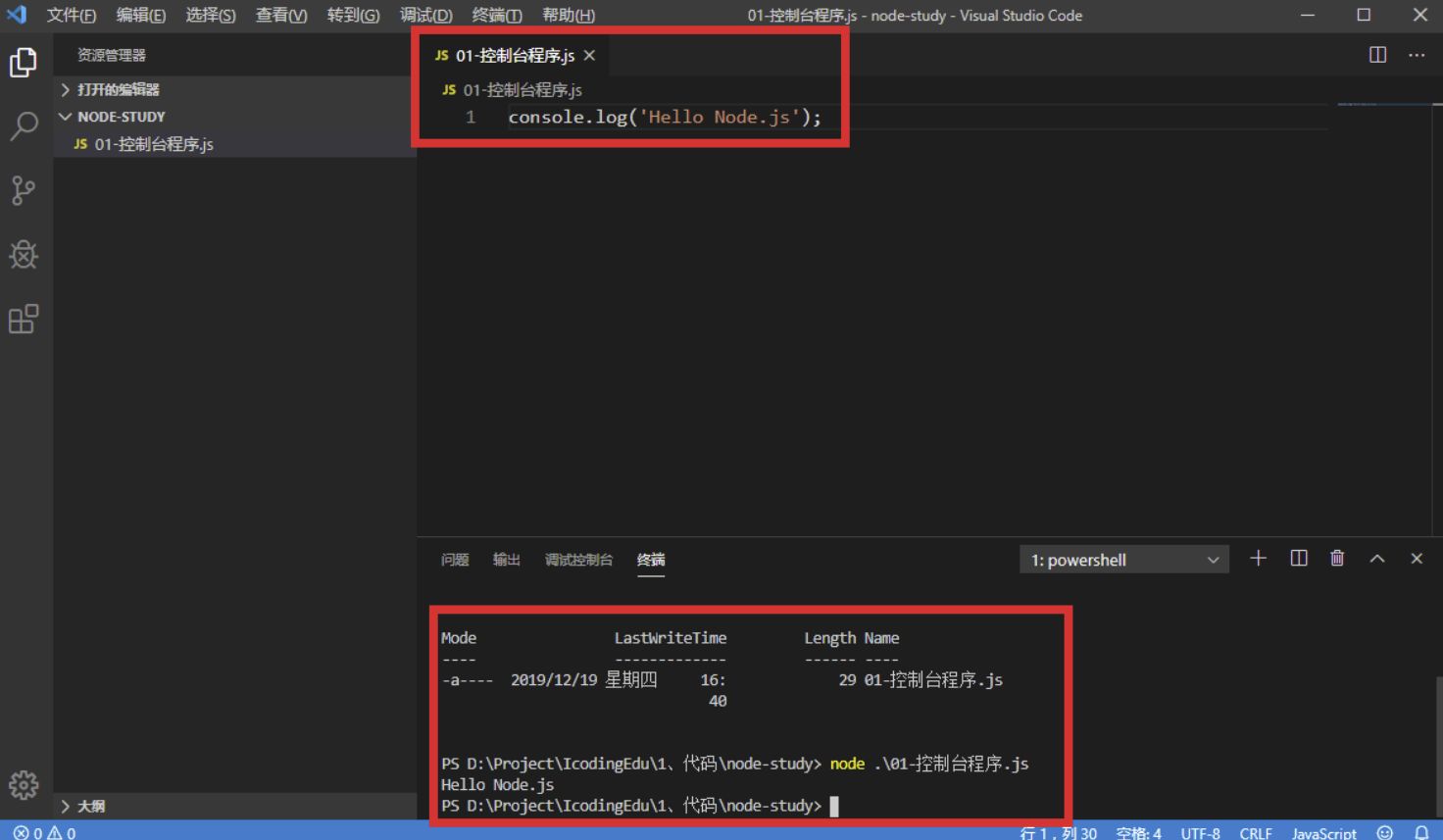Viewport: 1443px width, 840px height.
Task: Click the feedback smiley in status bar
Action: 1384,832
